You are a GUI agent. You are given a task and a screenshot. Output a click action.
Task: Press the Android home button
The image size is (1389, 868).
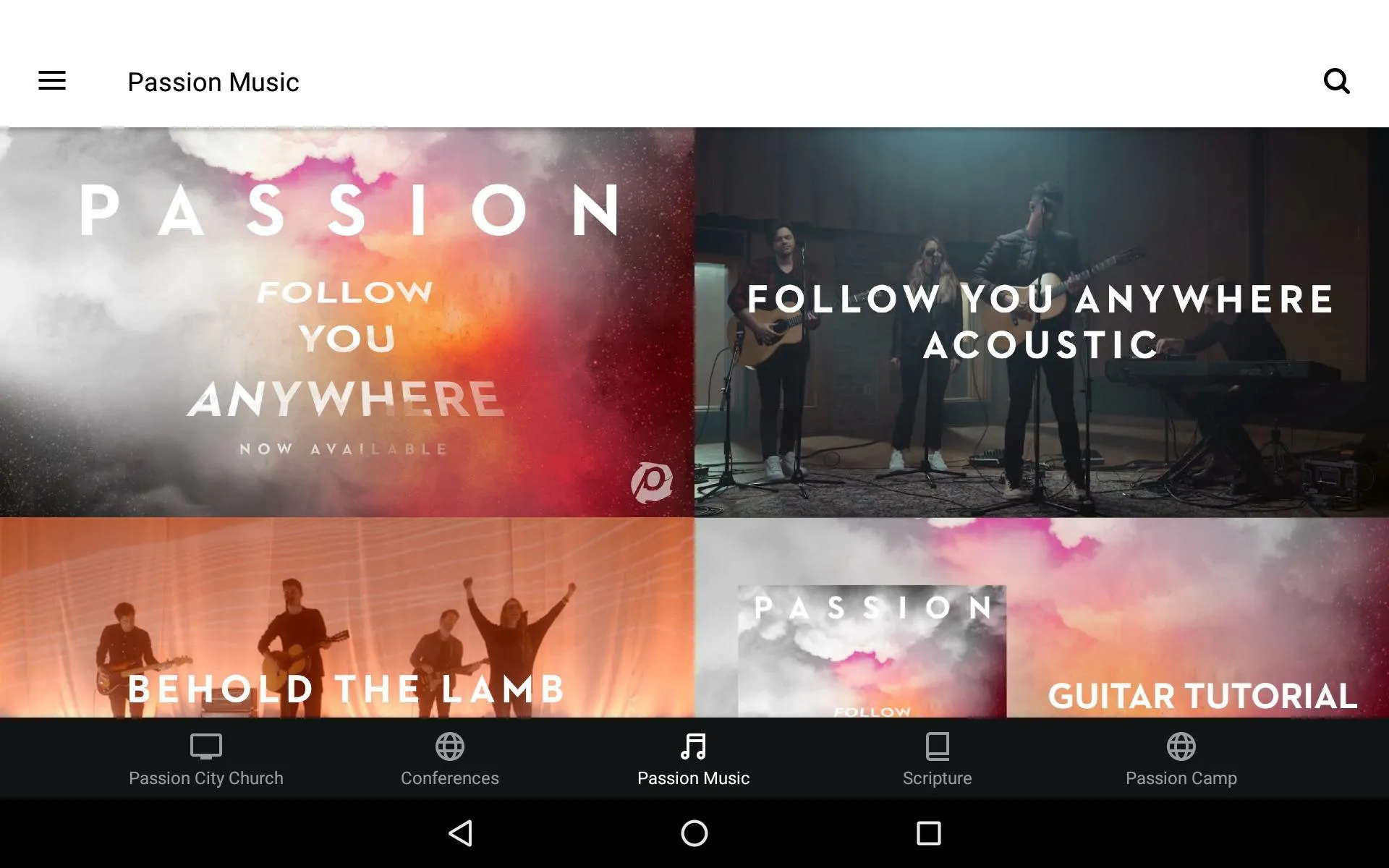coord(694,833)
